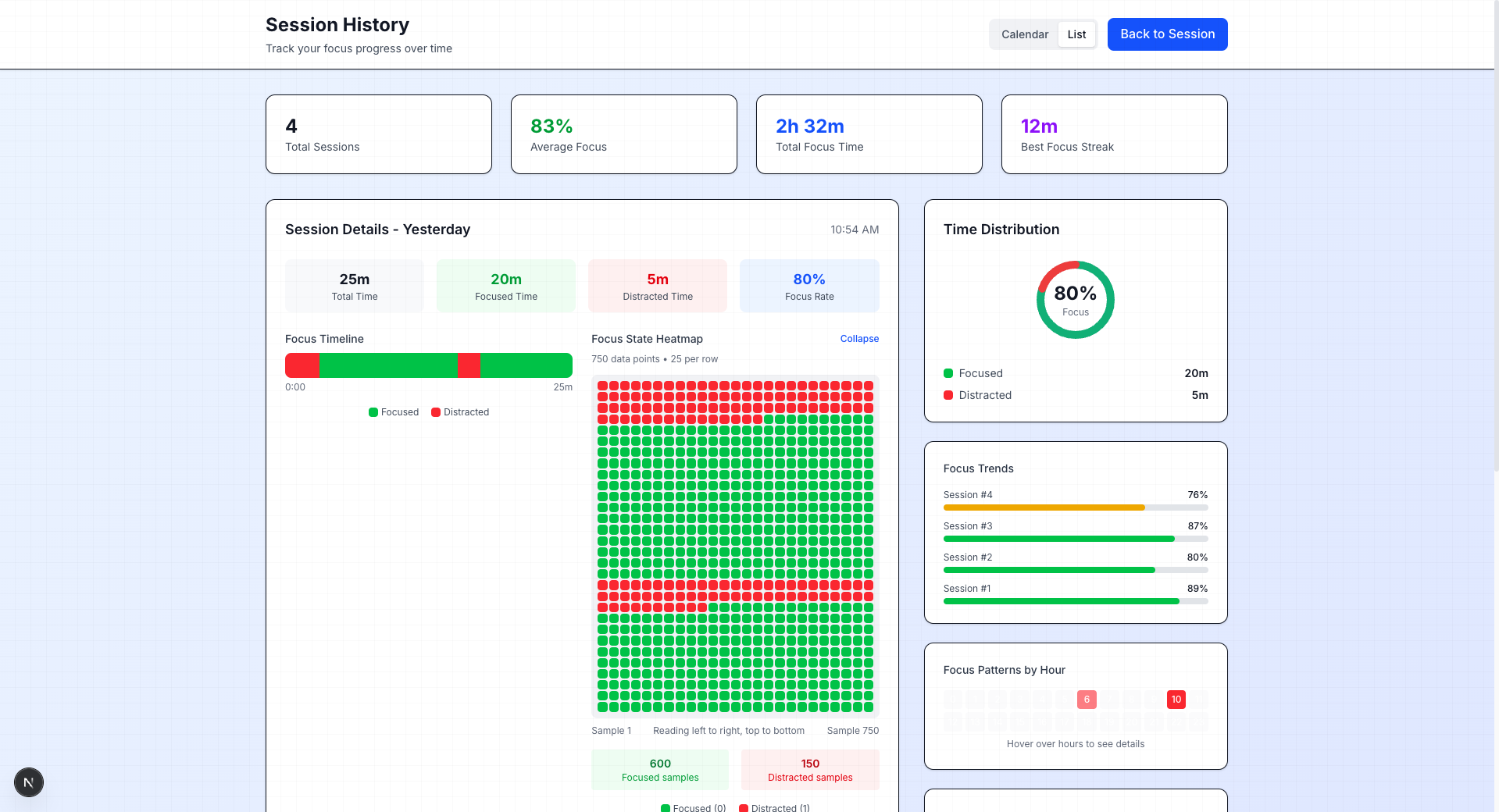This screenshot has width=1499, height=812.
Task: Collapse the Focus State Heatmap
Action: pyautogui.click(x=859, y=339)
